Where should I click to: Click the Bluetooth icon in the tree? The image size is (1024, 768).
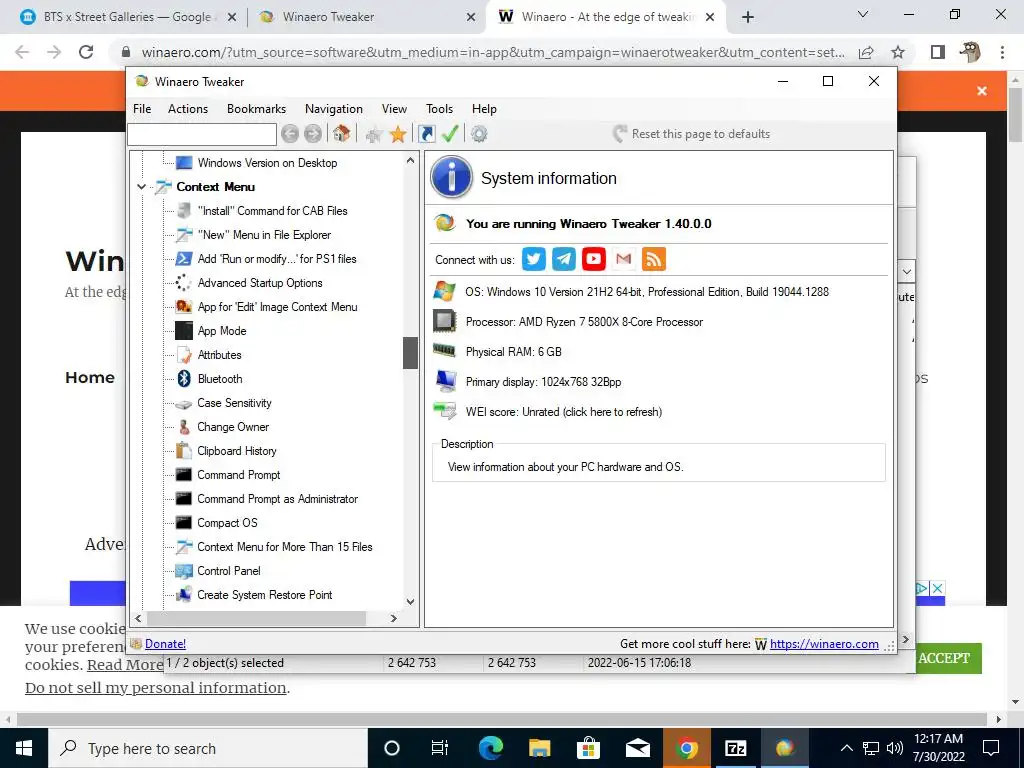(x=184, y=379)
